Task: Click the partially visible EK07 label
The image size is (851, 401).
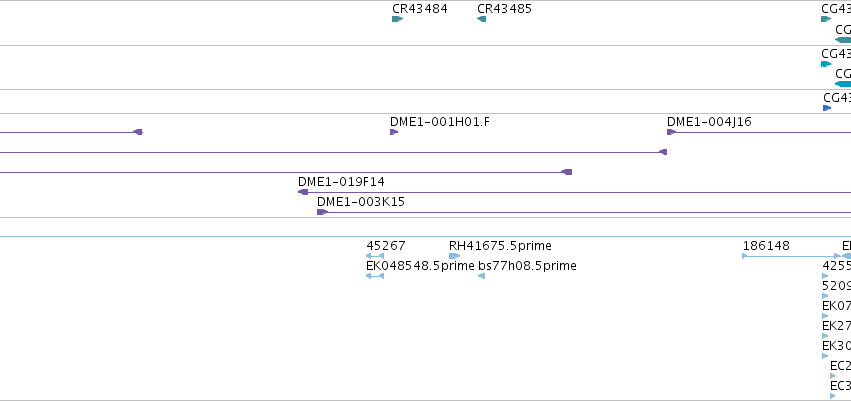Action: click(836, 306)
